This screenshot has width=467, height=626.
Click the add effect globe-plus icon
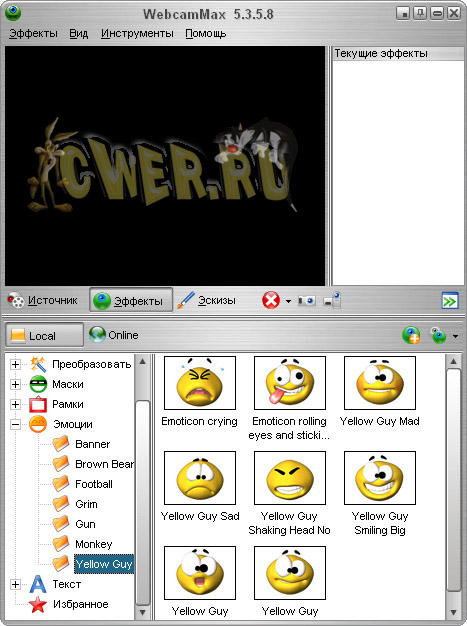(x=411, y=335)
